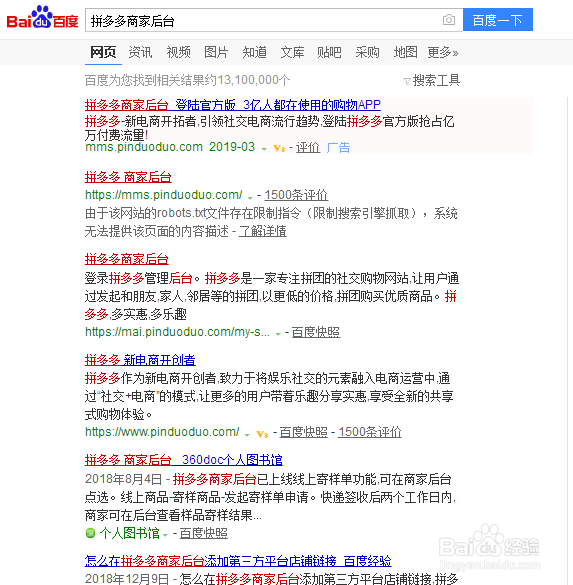
Task: Click URL text https://www.pinduoduo.com/
Action: [x=162, y=432]
